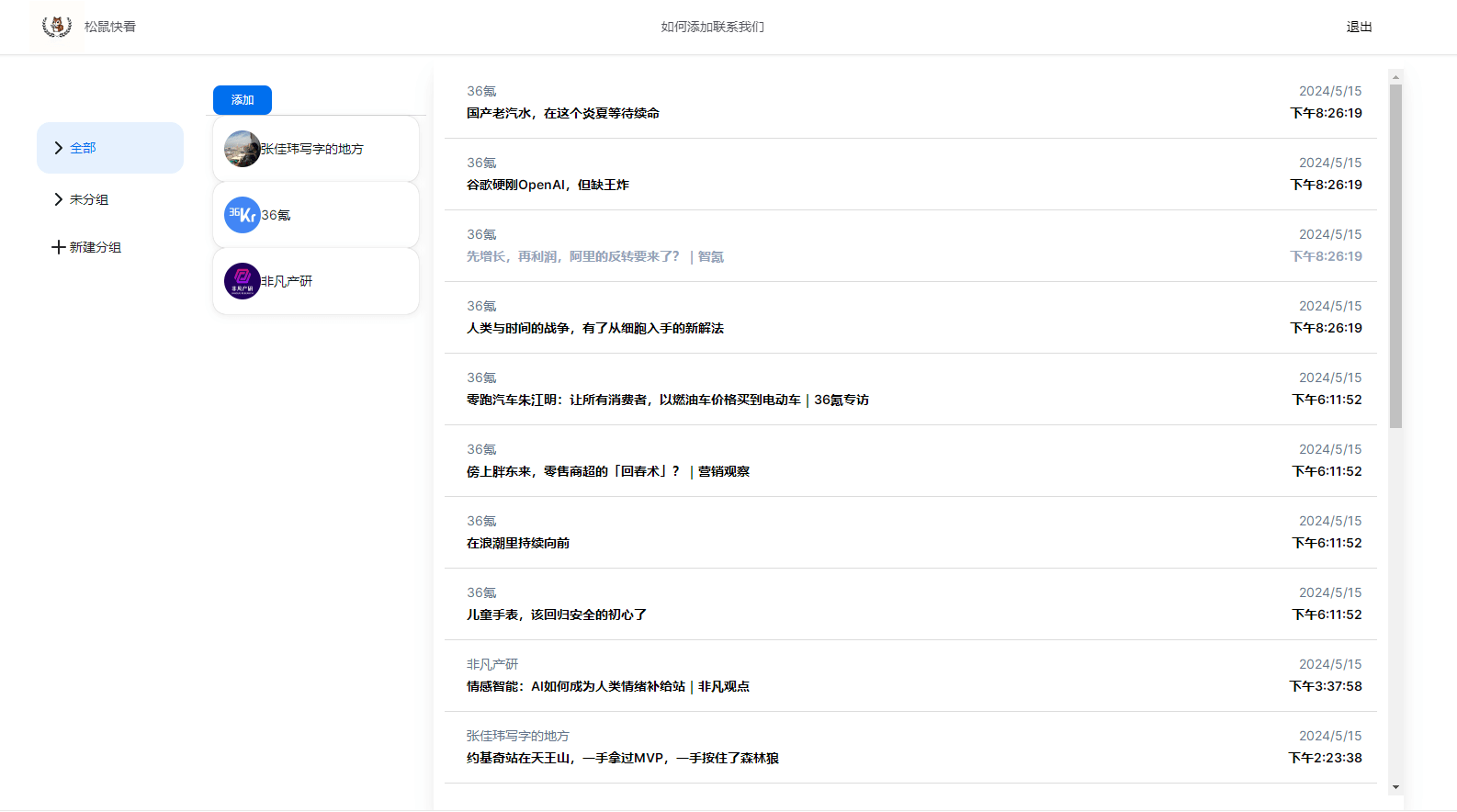Open article 人类与时间的战争 cell solution

(595, 328)
